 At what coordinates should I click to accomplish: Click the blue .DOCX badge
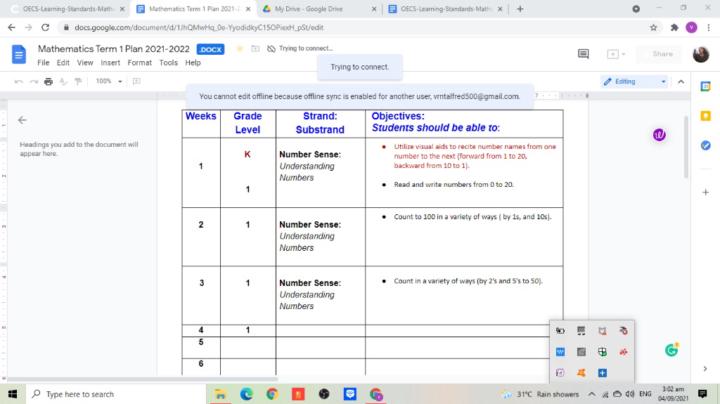coord(210,49)
